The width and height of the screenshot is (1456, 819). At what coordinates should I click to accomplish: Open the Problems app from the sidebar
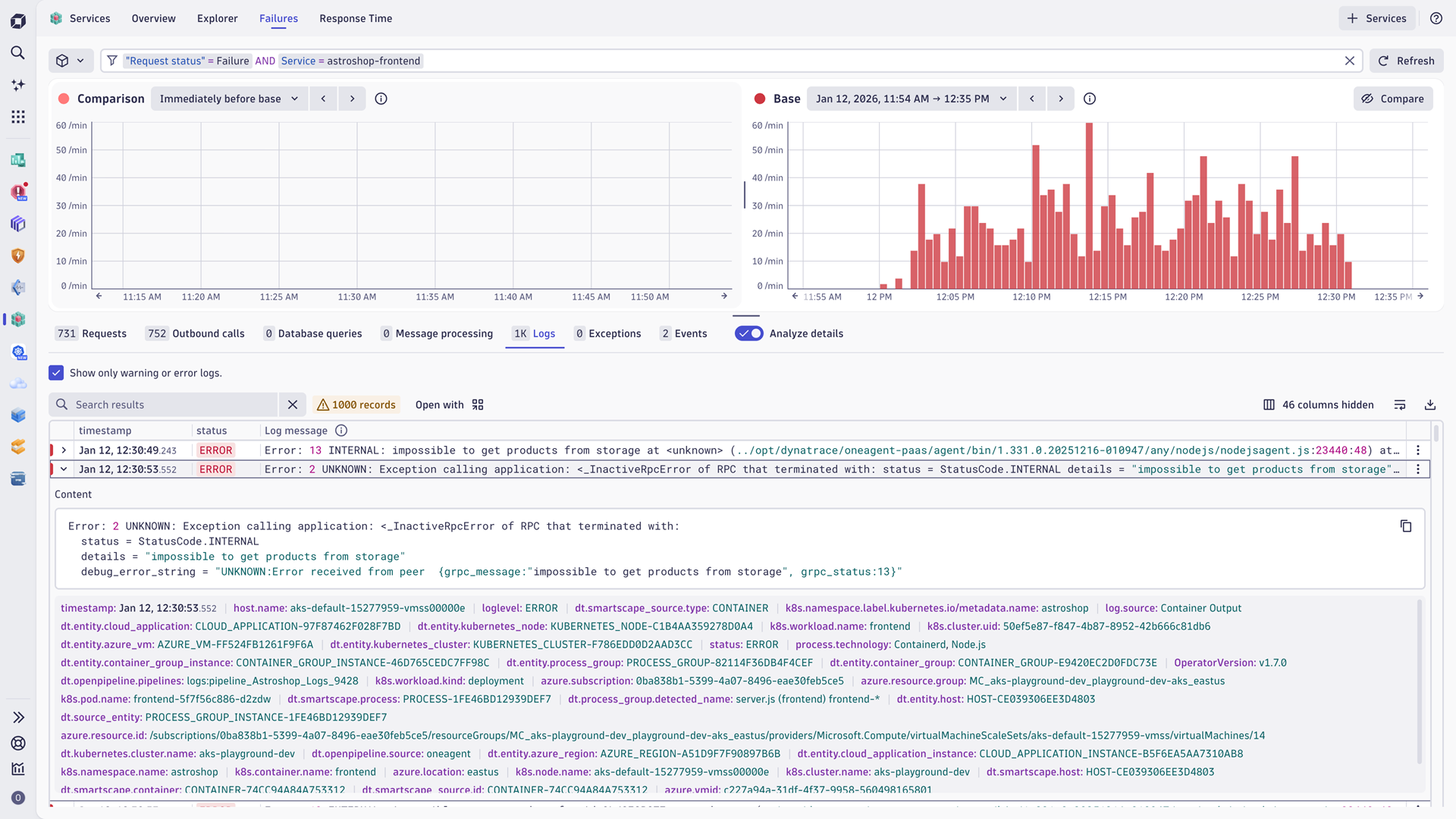tap(18, 192)
